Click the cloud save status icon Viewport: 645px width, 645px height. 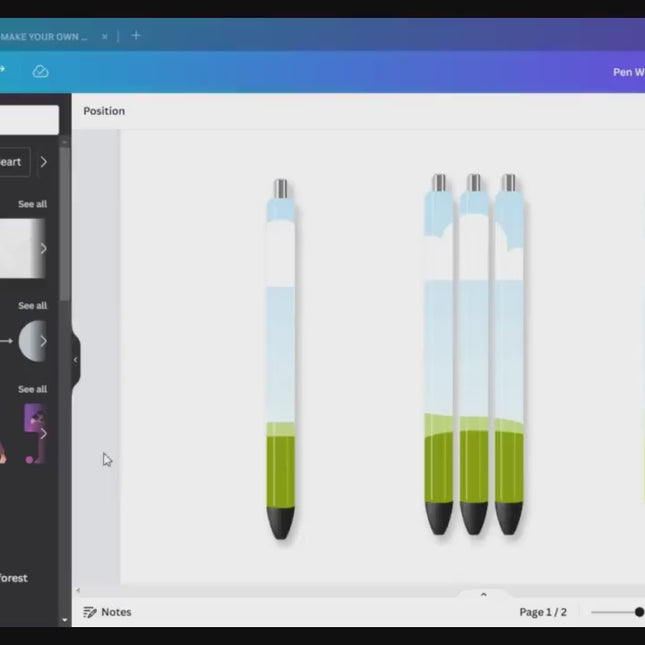click(40, 71)
